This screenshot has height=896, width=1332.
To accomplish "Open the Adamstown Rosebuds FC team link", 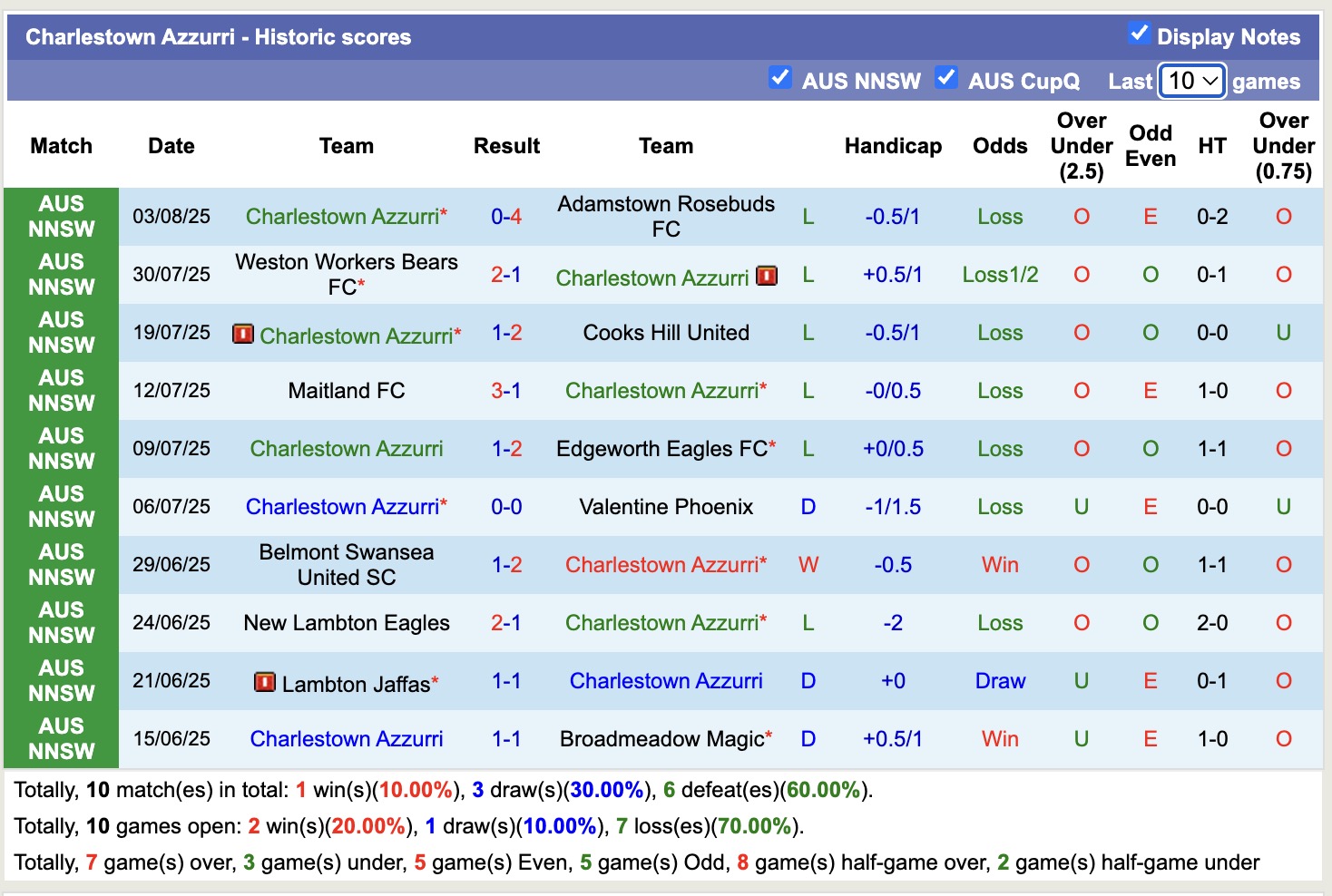I will pyautogui.click(x=666, y=217).
